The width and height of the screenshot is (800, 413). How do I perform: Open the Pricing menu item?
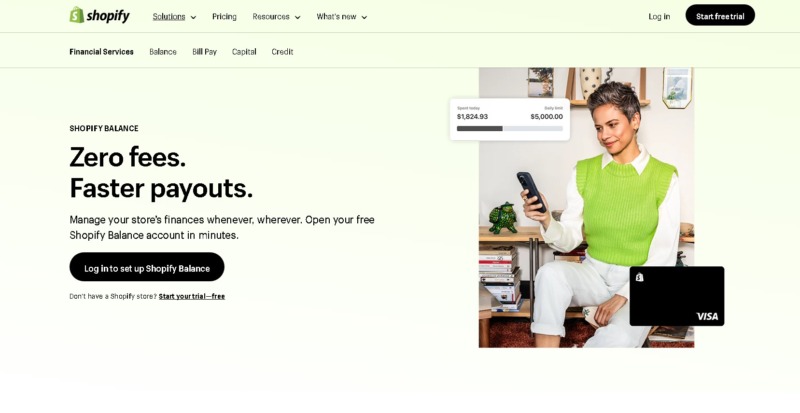click(x=224, y=16)
